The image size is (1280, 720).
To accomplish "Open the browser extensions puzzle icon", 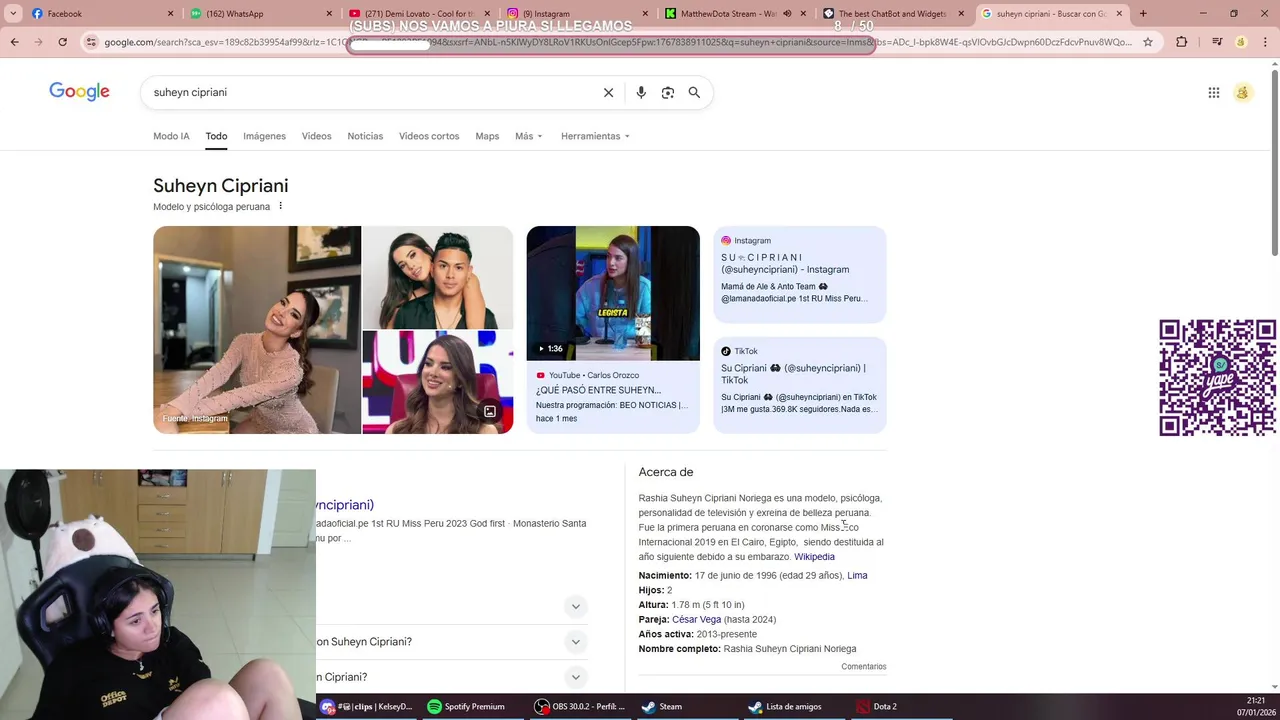I will pyautogui.click(x=1182, y=42).
